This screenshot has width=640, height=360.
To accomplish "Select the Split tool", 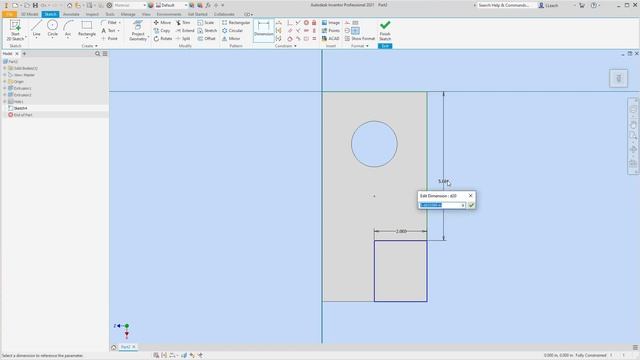I will (x=183, y=38).
